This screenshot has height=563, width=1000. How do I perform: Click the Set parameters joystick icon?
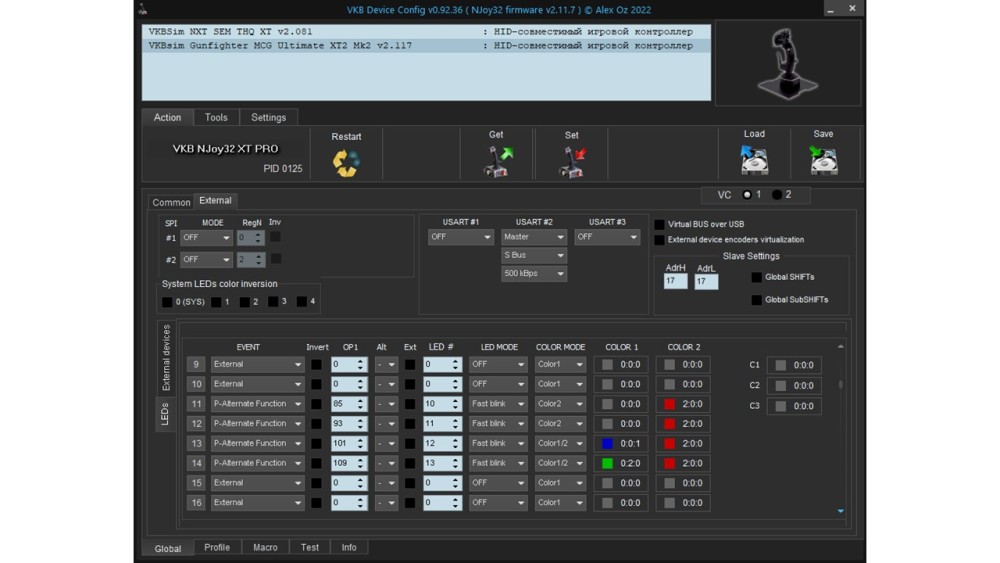tap(572, 161)
